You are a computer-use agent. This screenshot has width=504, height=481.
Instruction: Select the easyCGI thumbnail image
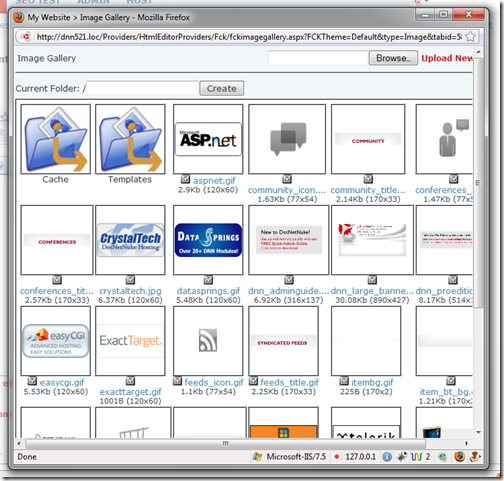point(56,341)
